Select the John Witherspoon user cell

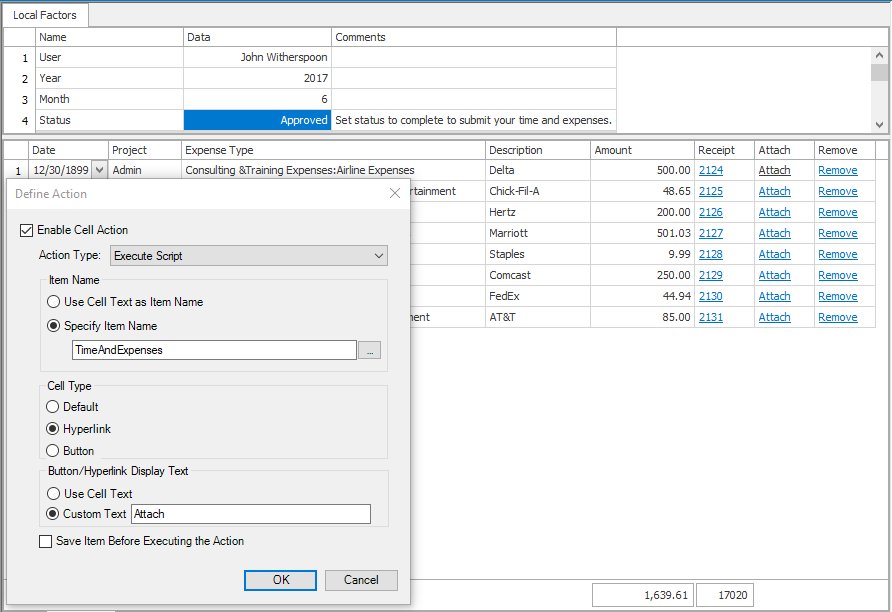point(257,57)
